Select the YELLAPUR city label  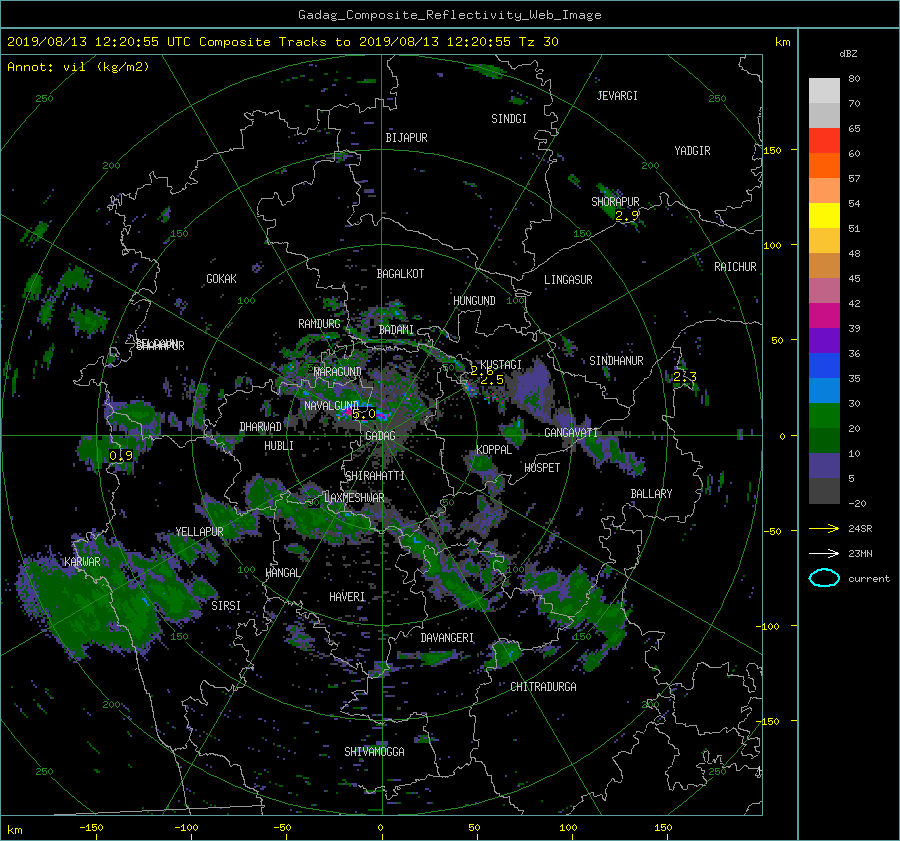(x=199, y=532)
